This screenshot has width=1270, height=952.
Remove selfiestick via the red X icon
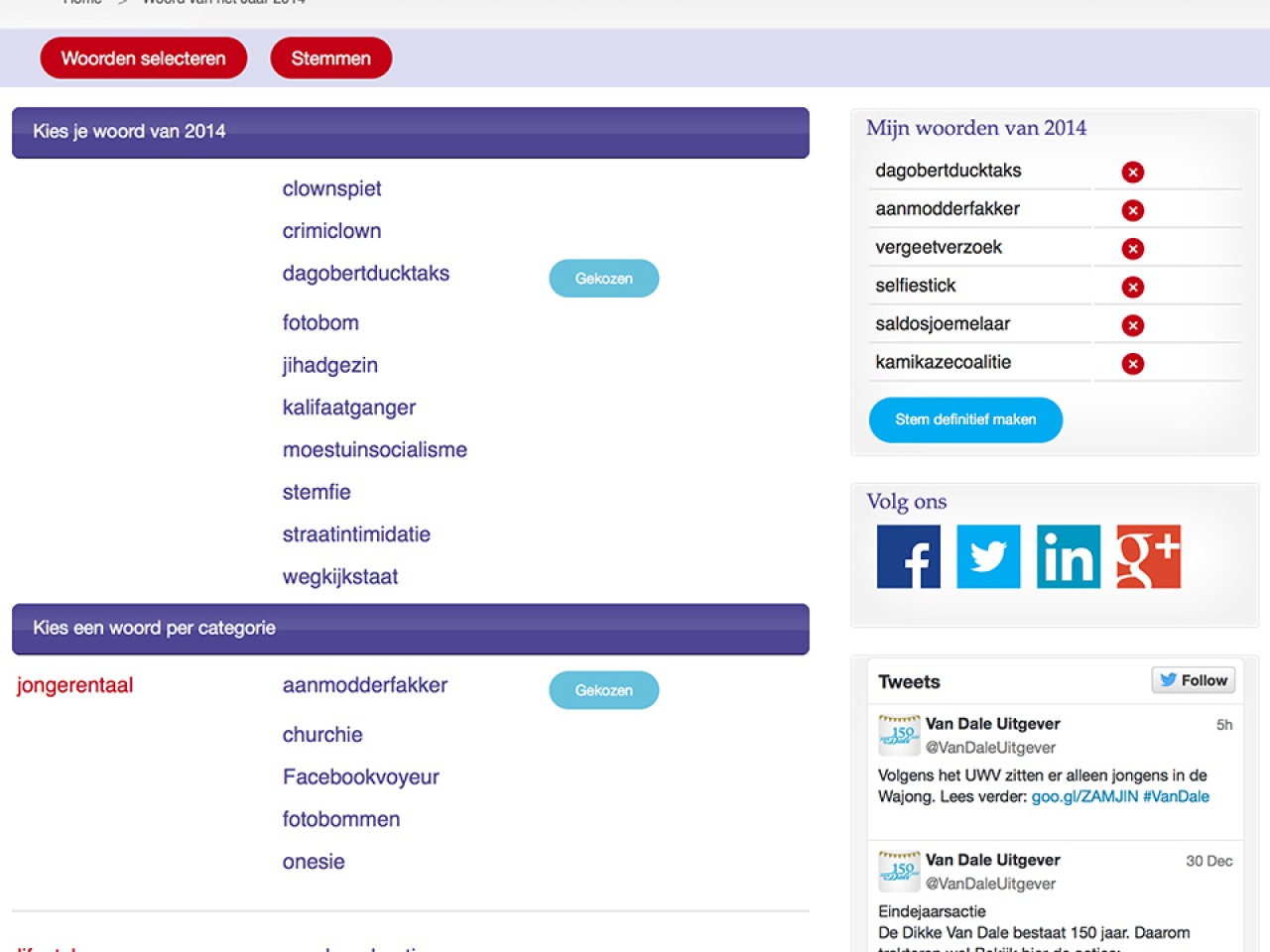click(x=1132, y=288)
